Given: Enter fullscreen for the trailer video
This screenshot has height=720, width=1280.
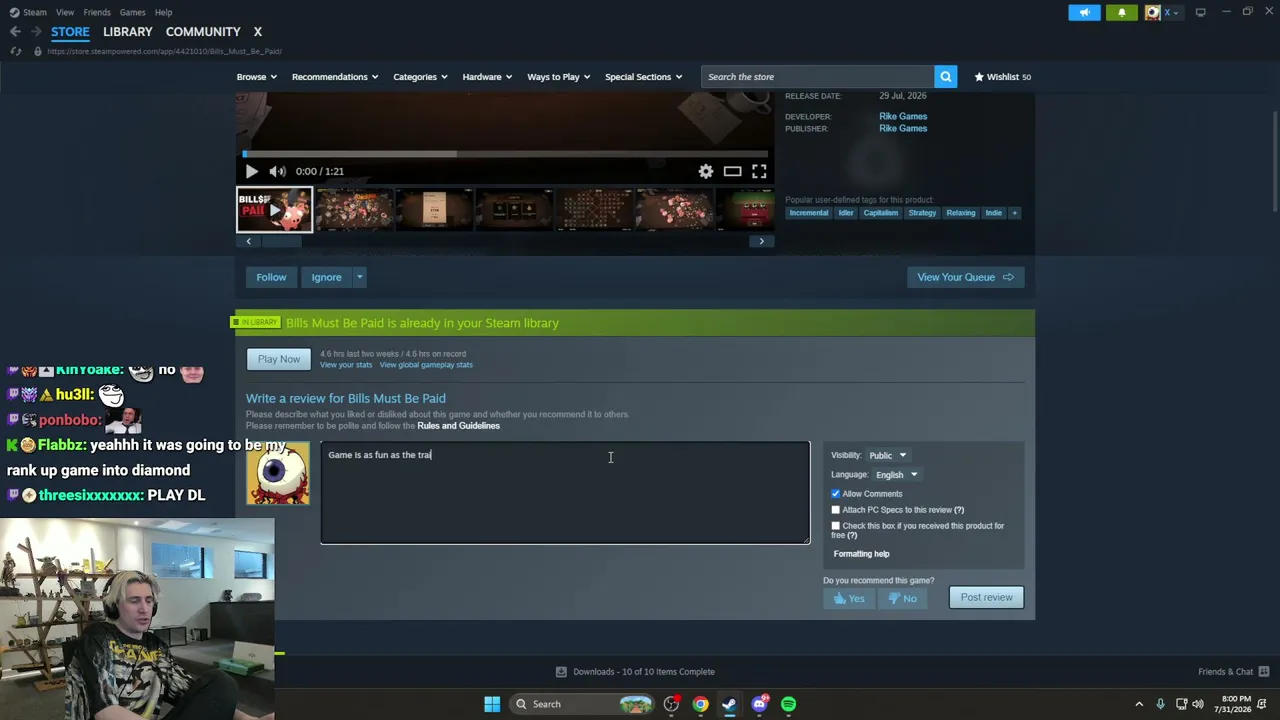Looking at the screenshot, I should coord(759,171).
